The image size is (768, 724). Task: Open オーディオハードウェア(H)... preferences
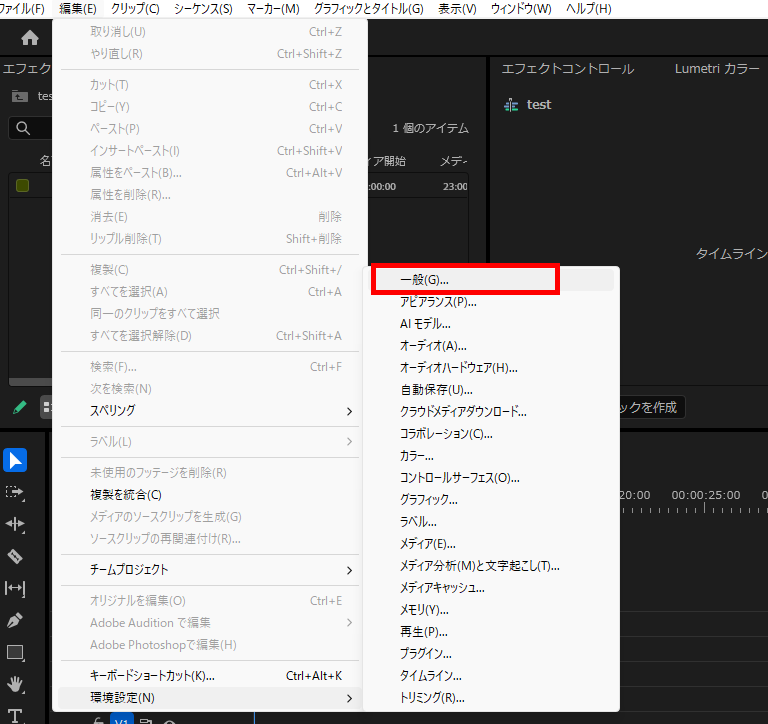click(x=491, y=368)
